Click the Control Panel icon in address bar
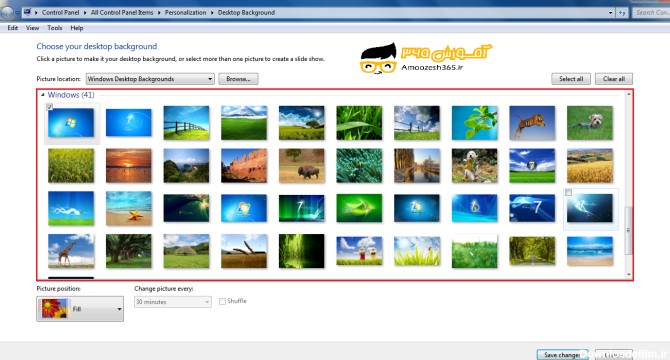670x360 pixels. coord(27,12)
